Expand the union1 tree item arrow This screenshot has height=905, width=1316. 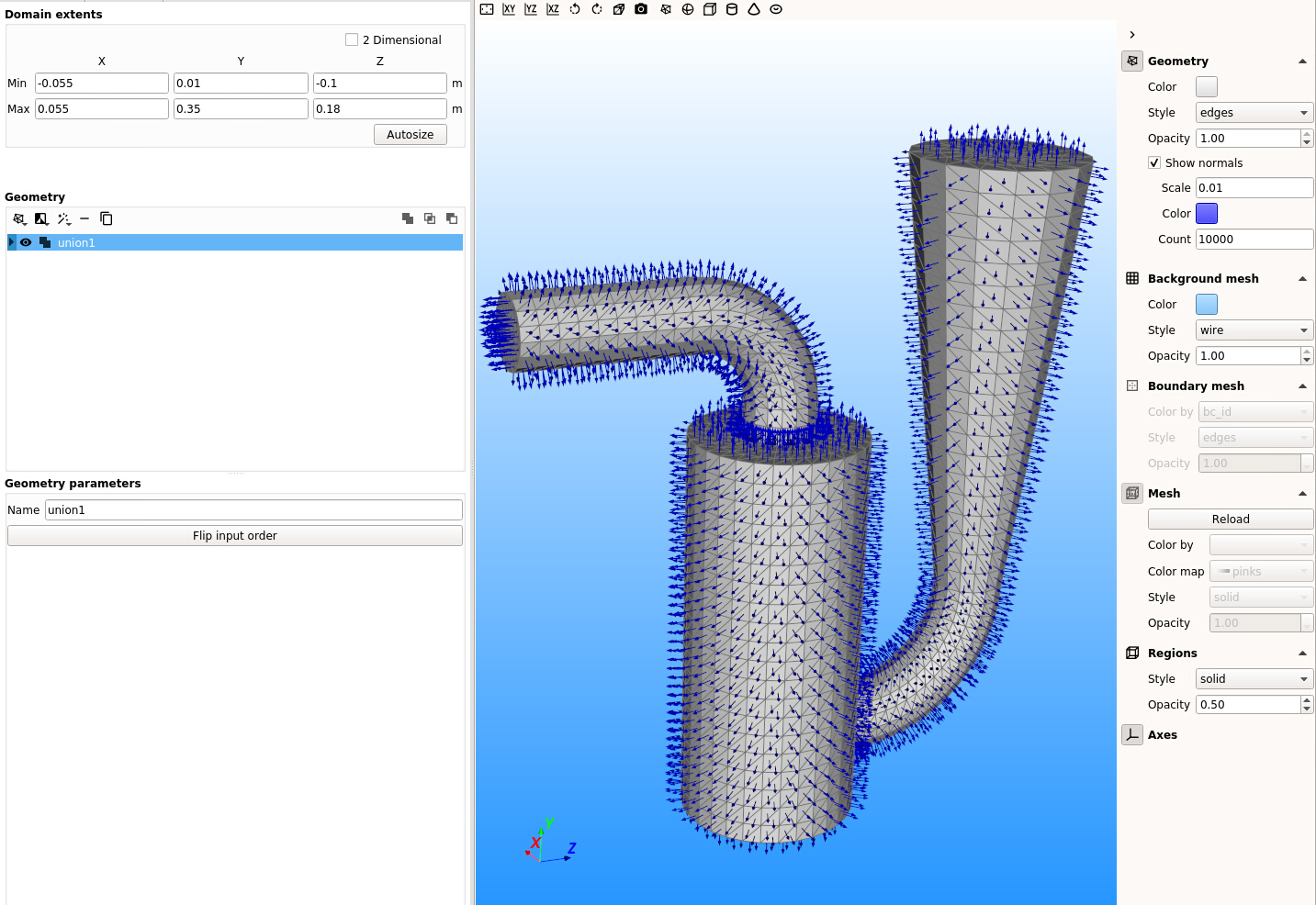pyautogui.click(x=11, y=242)
